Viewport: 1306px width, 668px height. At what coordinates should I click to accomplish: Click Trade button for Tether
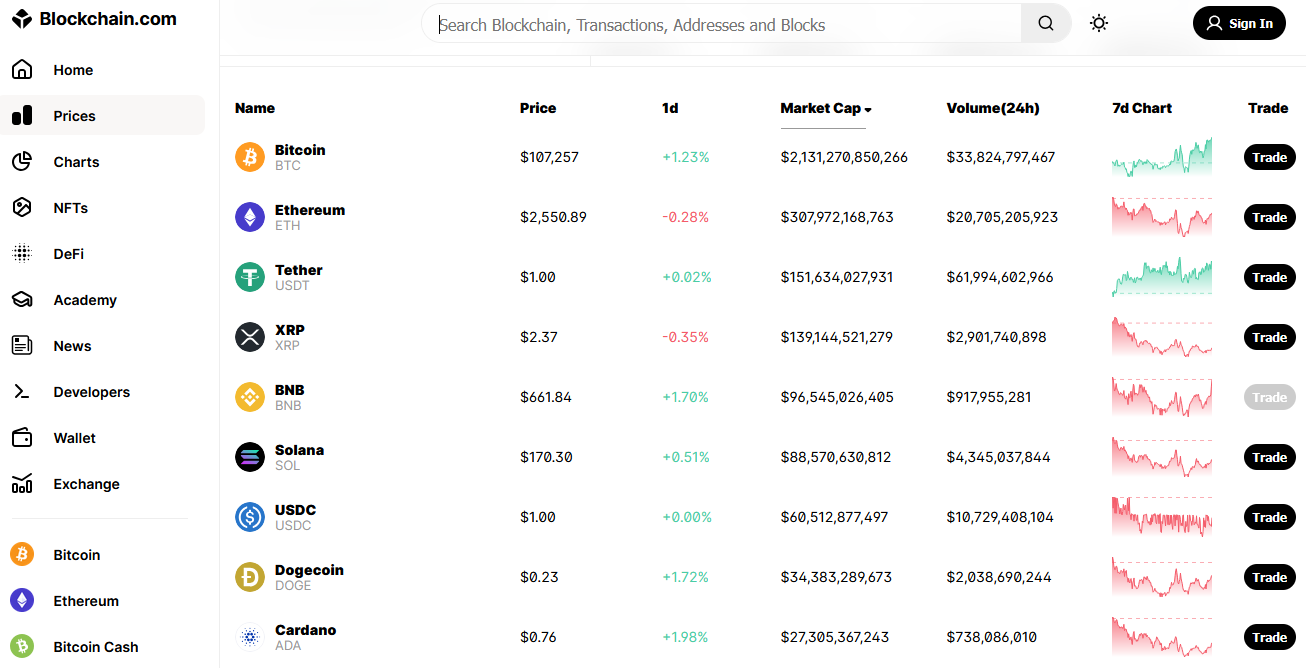(x=1270, y=277)
